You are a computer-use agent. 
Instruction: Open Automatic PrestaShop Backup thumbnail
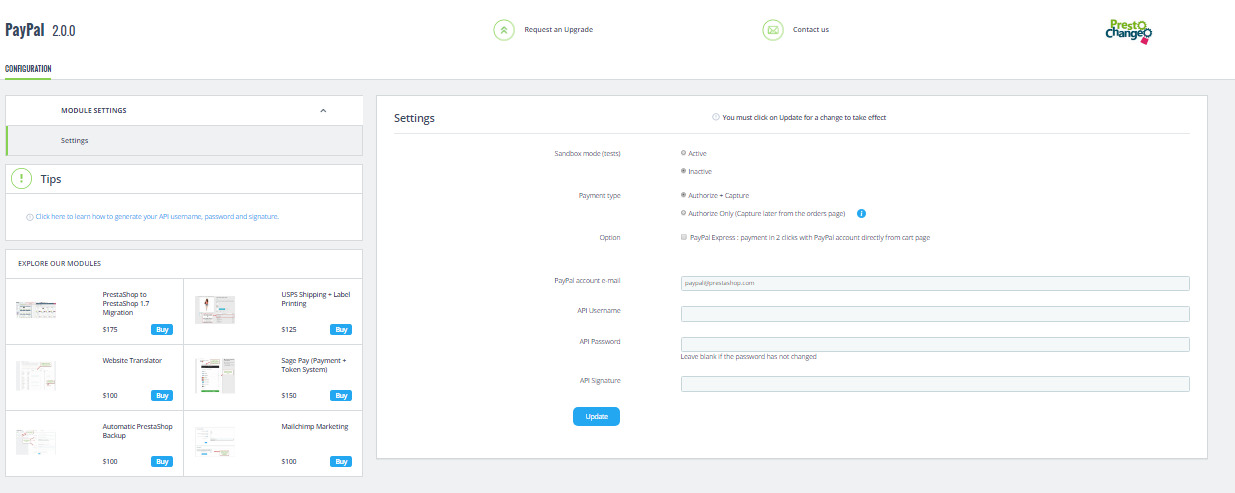(36, 441)
